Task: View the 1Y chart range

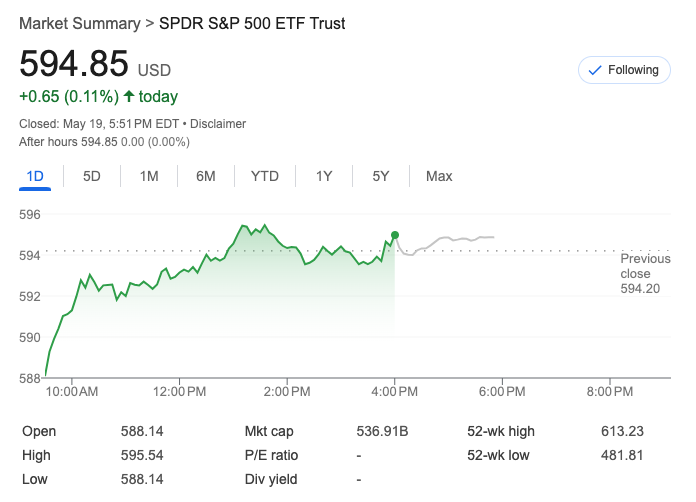Action: (x=324, y=176)
